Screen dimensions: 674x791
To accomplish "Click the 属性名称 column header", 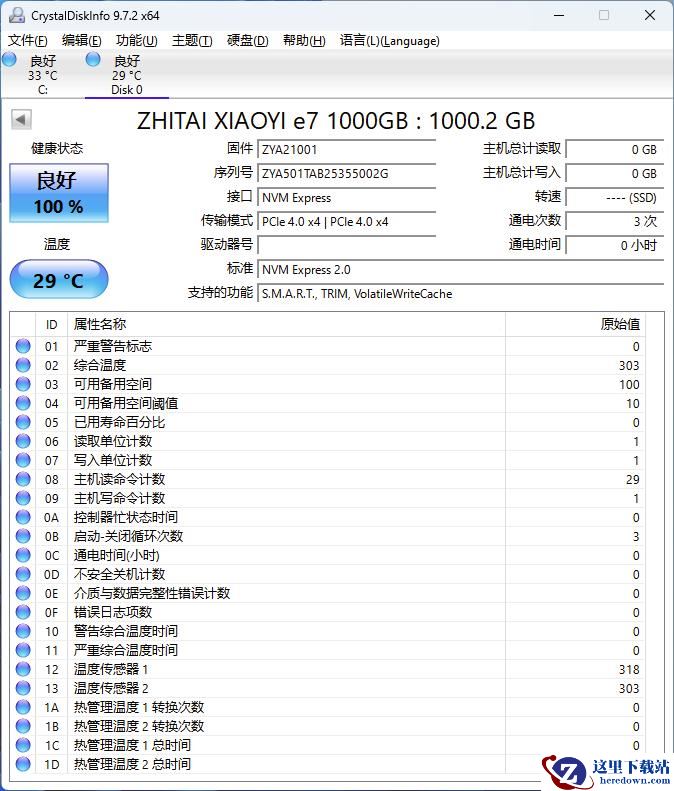I will coord(286,324).
